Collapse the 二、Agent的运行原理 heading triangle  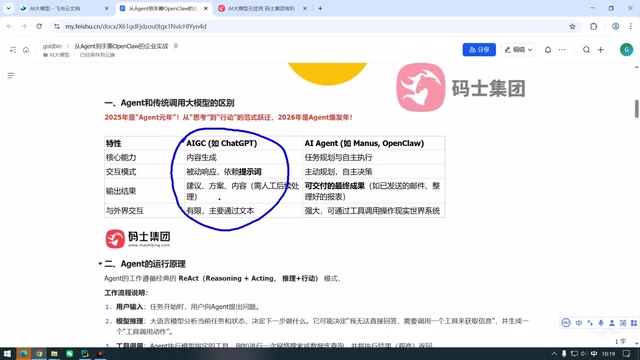100,264
